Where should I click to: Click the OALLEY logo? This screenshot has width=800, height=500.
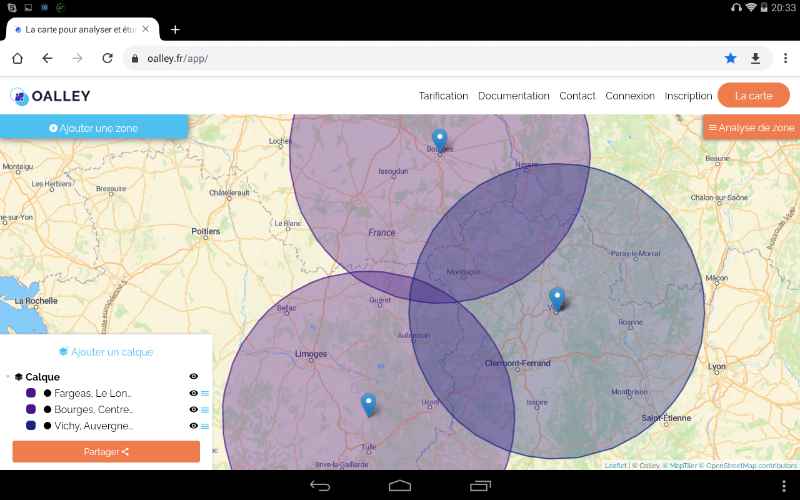[50, 96]
